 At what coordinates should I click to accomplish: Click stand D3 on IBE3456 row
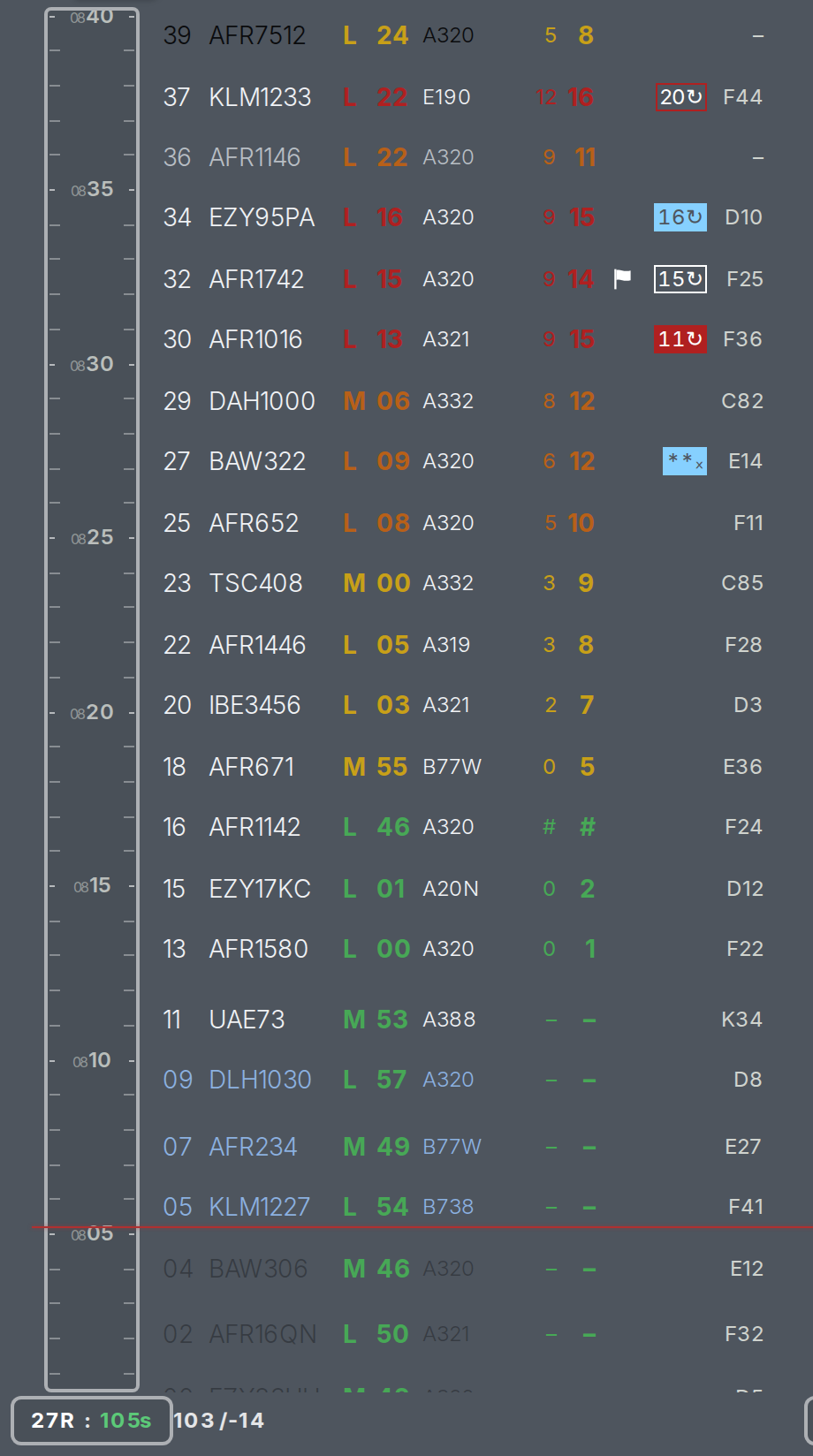click(x=748, y=705)
